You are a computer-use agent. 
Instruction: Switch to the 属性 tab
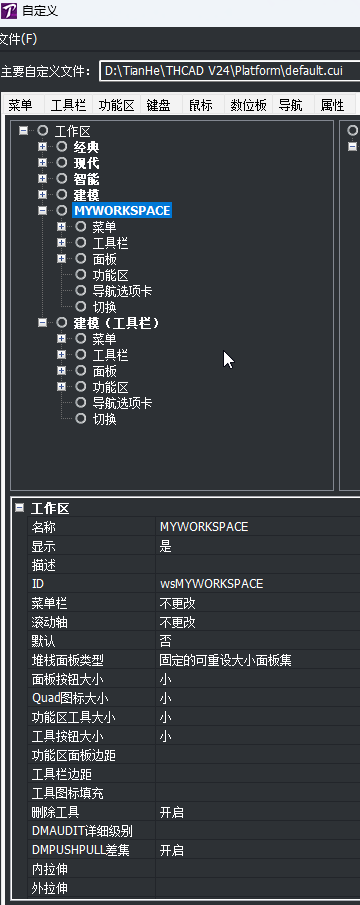coord(332,105)
